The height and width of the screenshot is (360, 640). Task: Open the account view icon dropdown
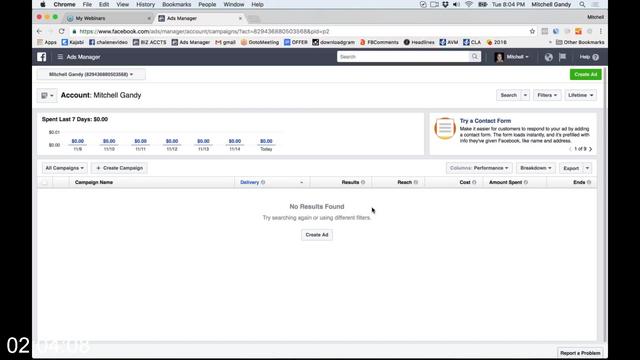coord(47,96)
